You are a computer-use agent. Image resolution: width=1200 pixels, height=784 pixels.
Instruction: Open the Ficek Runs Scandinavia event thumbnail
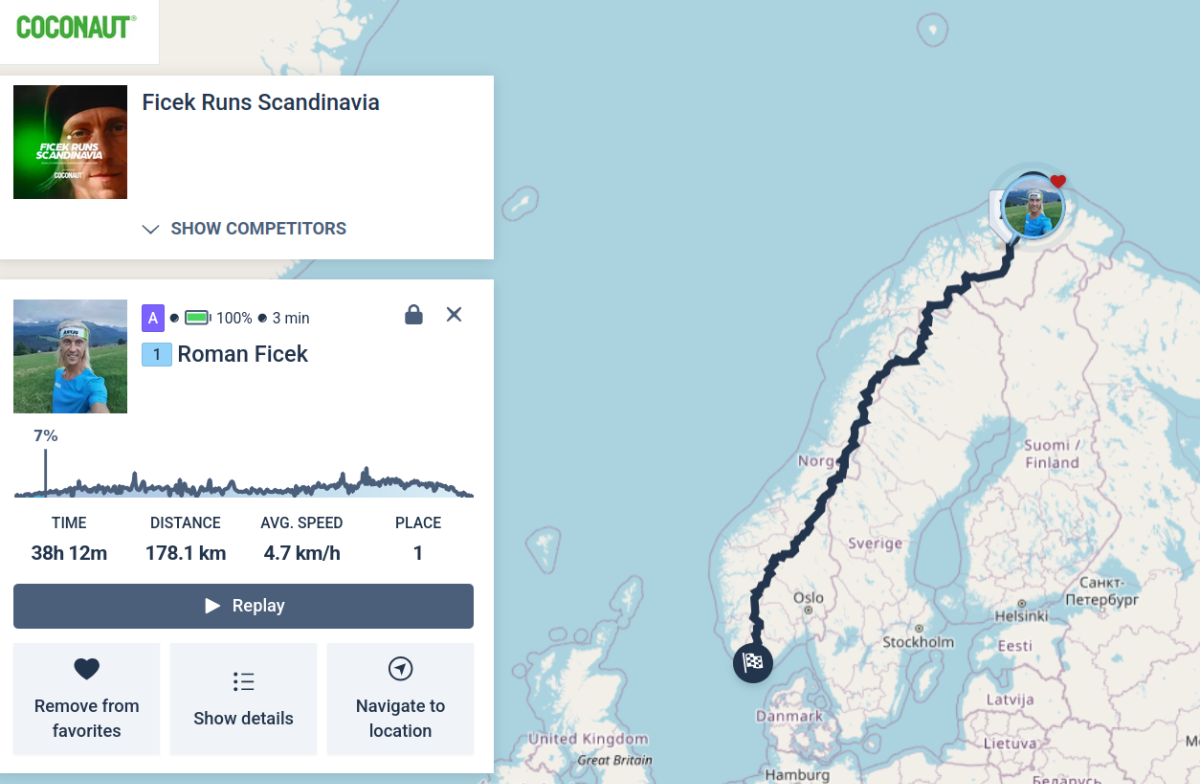point(70,142)
